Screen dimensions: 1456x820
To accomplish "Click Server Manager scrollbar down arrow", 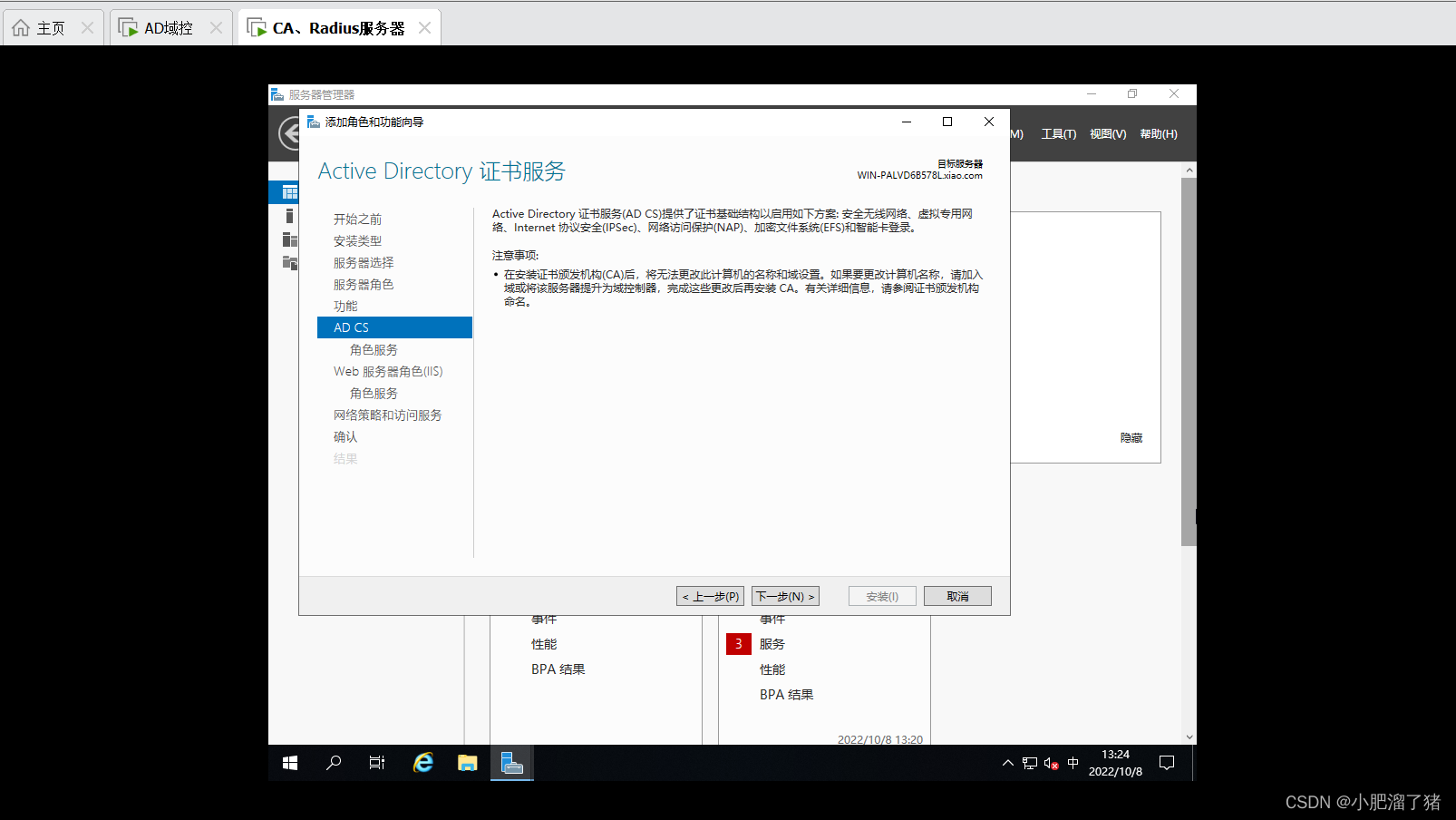I will [1189, 737].
